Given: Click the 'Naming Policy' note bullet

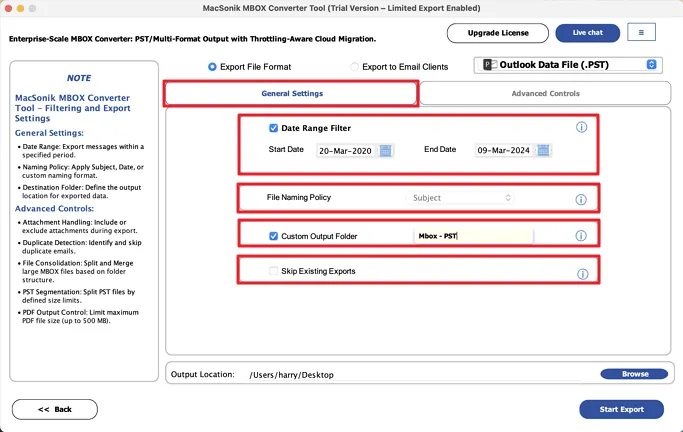Looking at the screenshot, I should [x=83, y=171].
